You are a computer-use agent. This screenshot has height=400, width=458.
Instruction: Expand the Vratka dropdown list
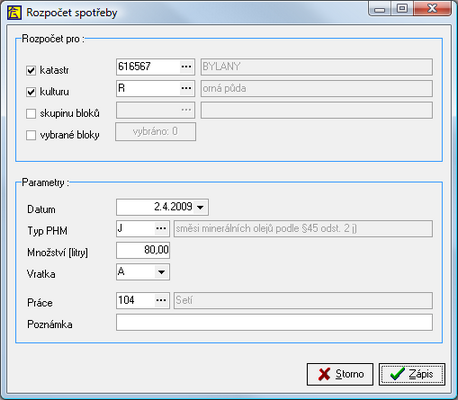tap(161, 272)
